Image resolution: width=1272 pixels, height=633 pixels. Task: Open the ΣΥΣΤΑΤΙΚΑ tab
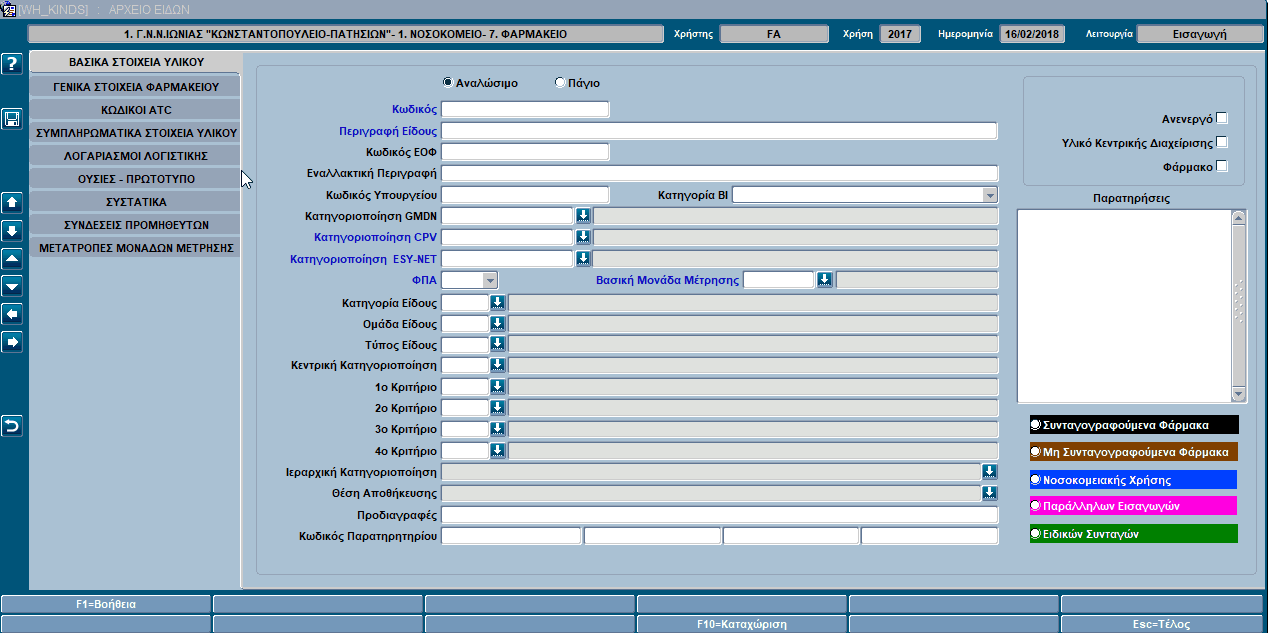(x=136, y=201)
